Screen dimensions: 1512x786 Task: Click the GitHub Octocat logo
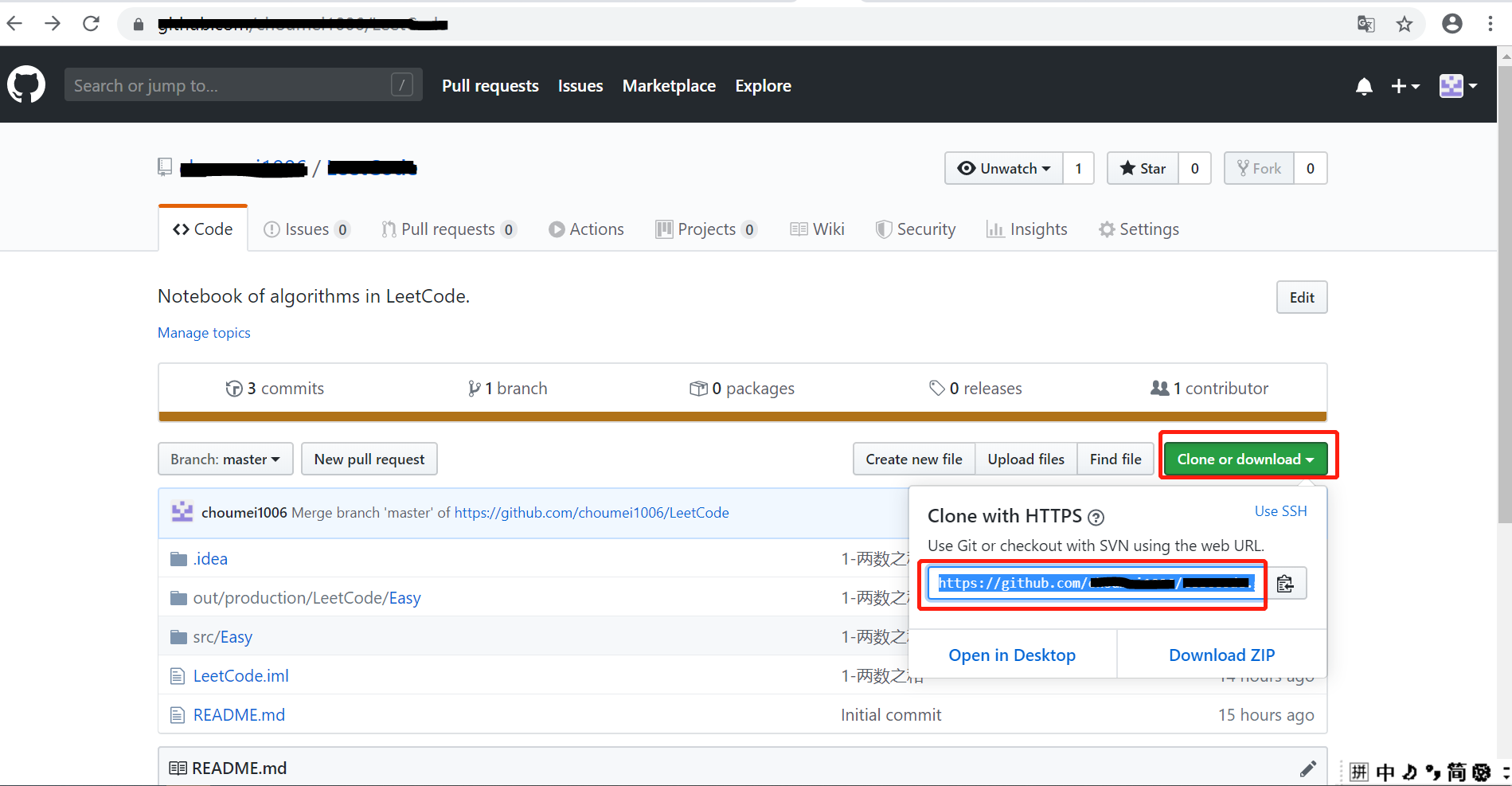tap(26, 84)
